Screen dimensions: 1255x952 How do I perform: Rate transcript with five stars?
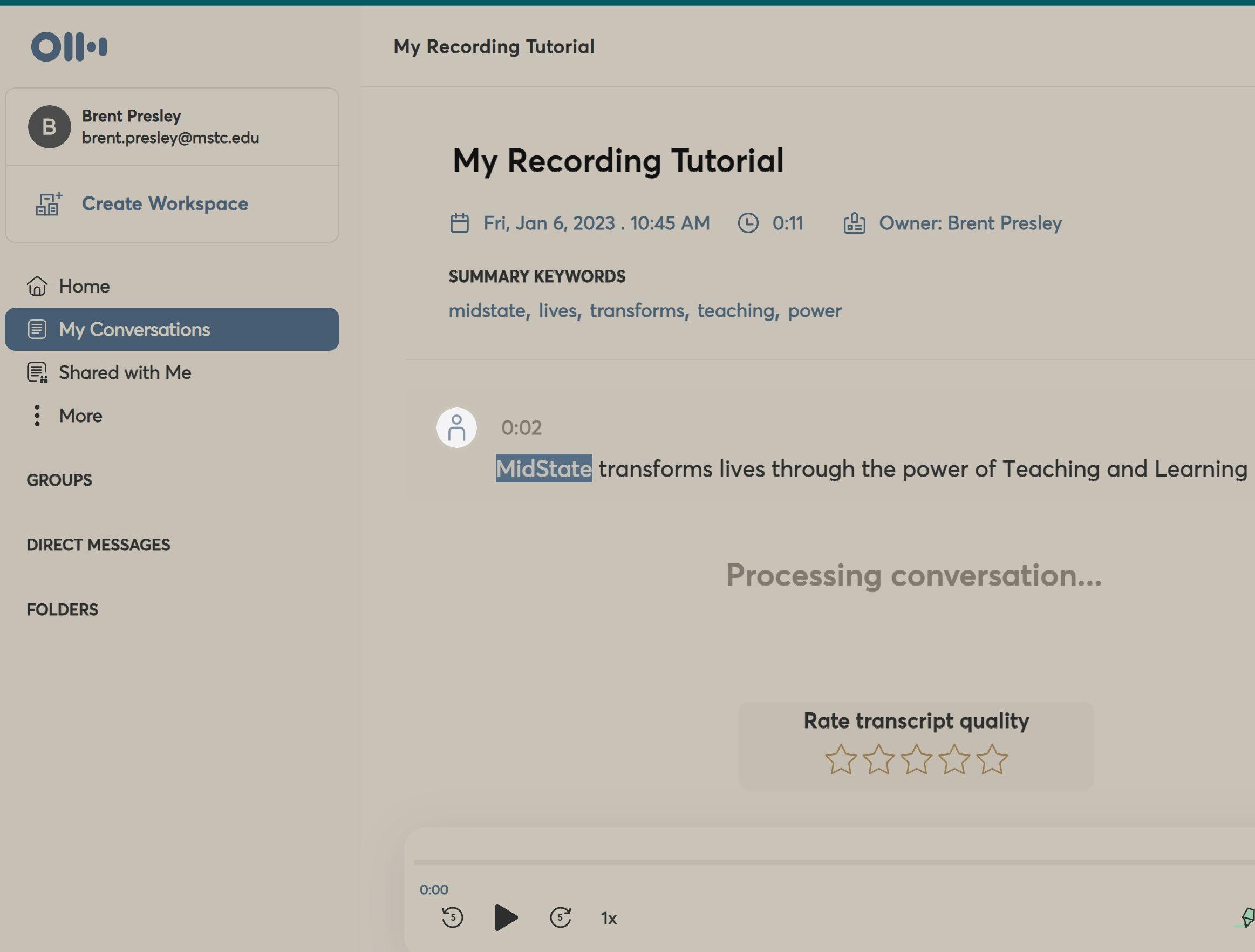992,759
